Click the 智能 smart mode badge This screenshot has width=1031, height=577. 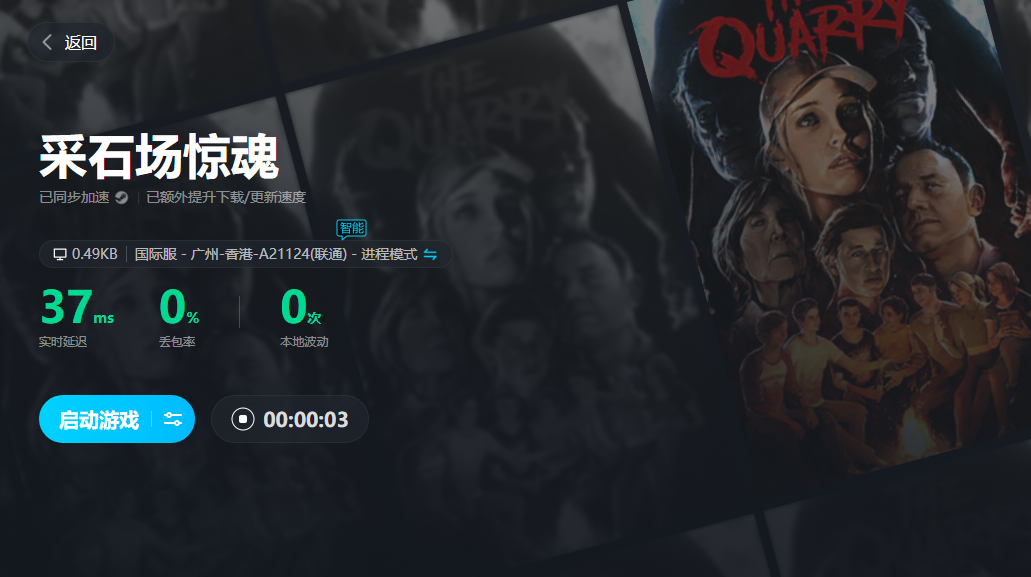click(352, 229)
